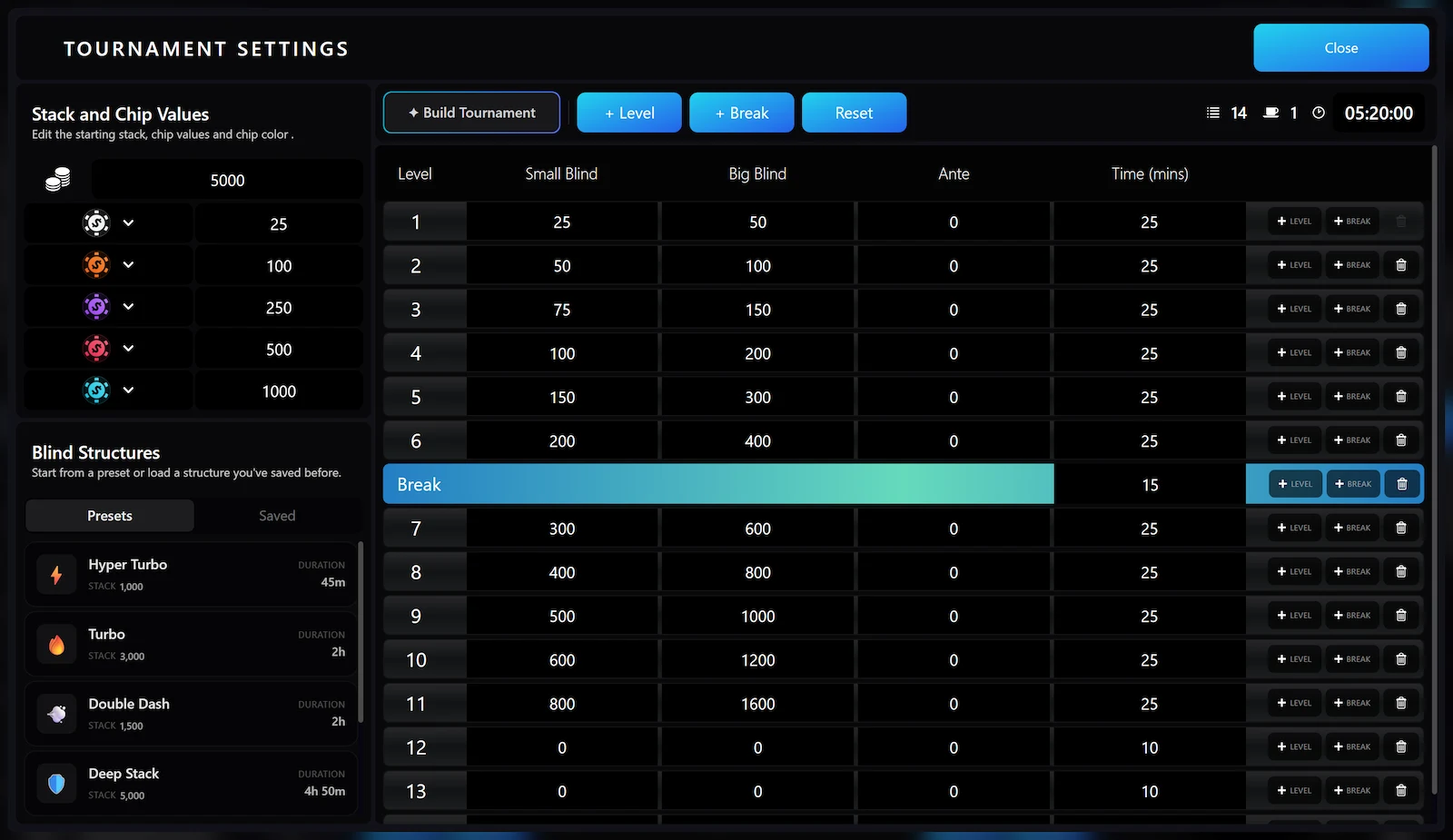This screenshot has width=1453, height=840.
Task: Click the white 25-value chip icon
Action: pyautogui.click(x=96, y=222)
